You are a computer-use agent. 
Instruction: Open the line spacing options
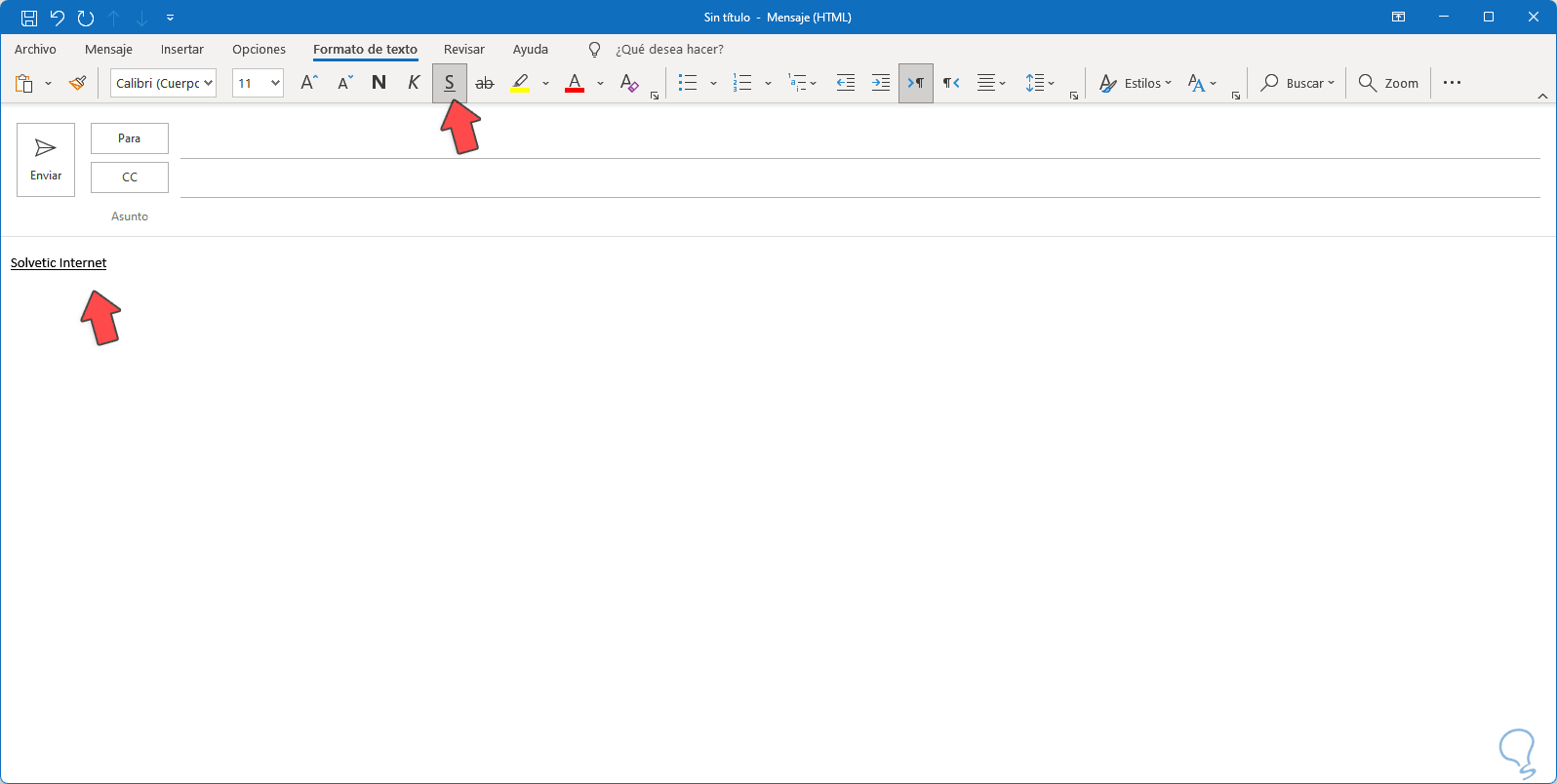(x=1040, y=83)
